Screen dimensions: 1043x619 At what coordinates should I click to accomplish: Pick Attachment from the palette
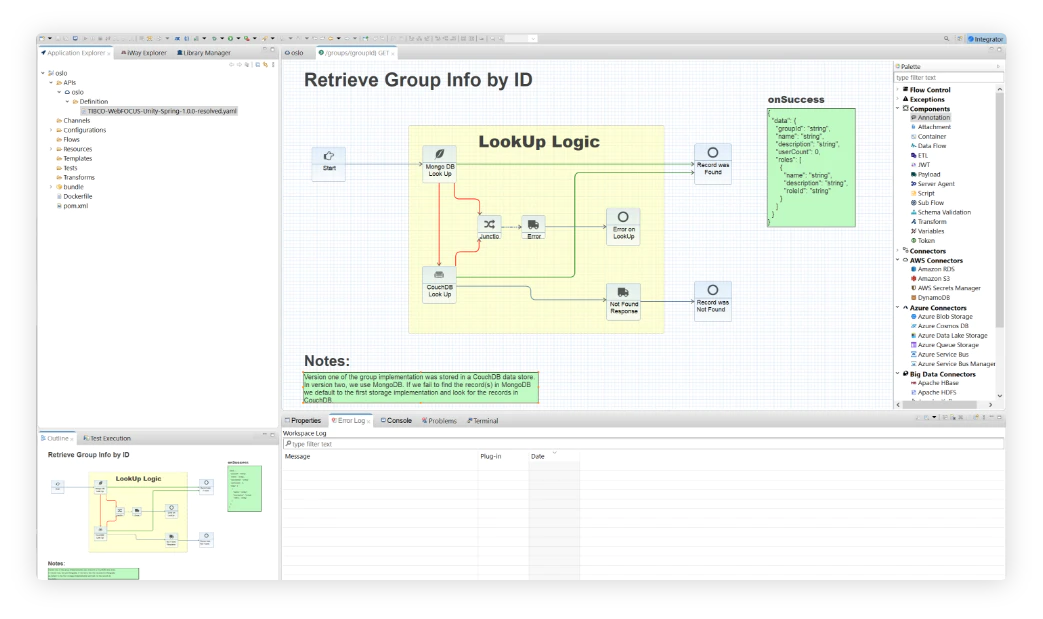(x=934, y=127)
